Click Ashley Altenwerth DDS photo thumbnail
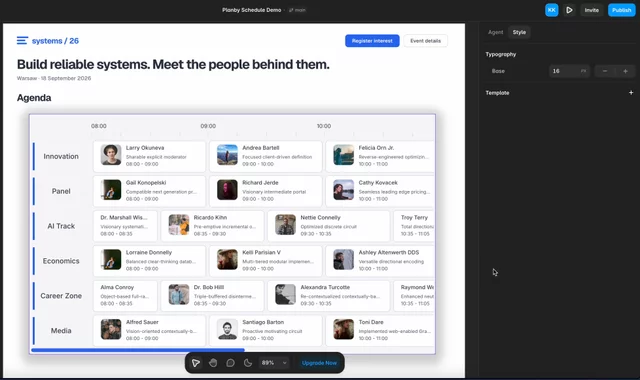This screenshot has height=380, width=640. coord(344,260)
